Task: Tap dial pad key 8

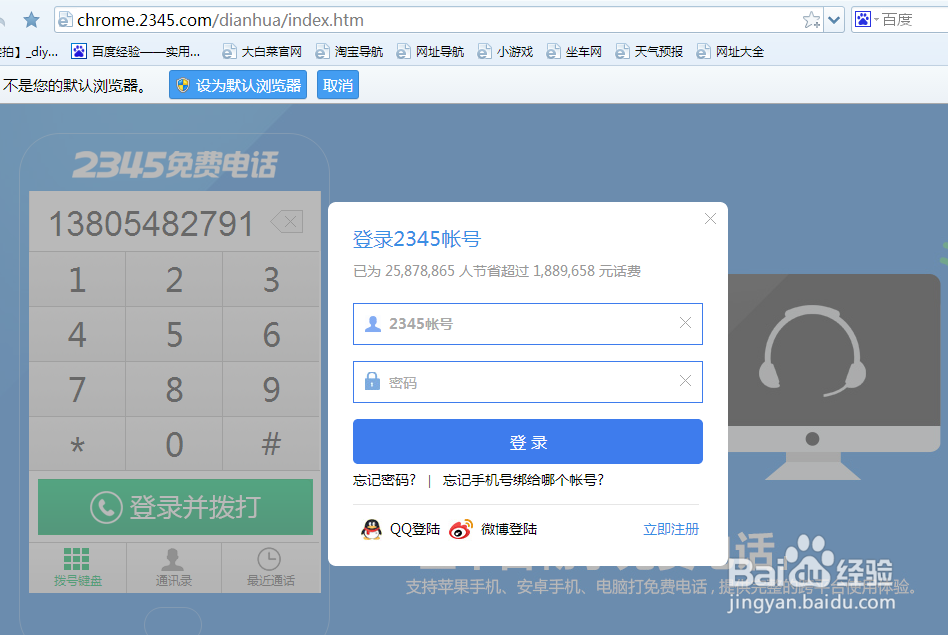Action: tap(174, 389)
